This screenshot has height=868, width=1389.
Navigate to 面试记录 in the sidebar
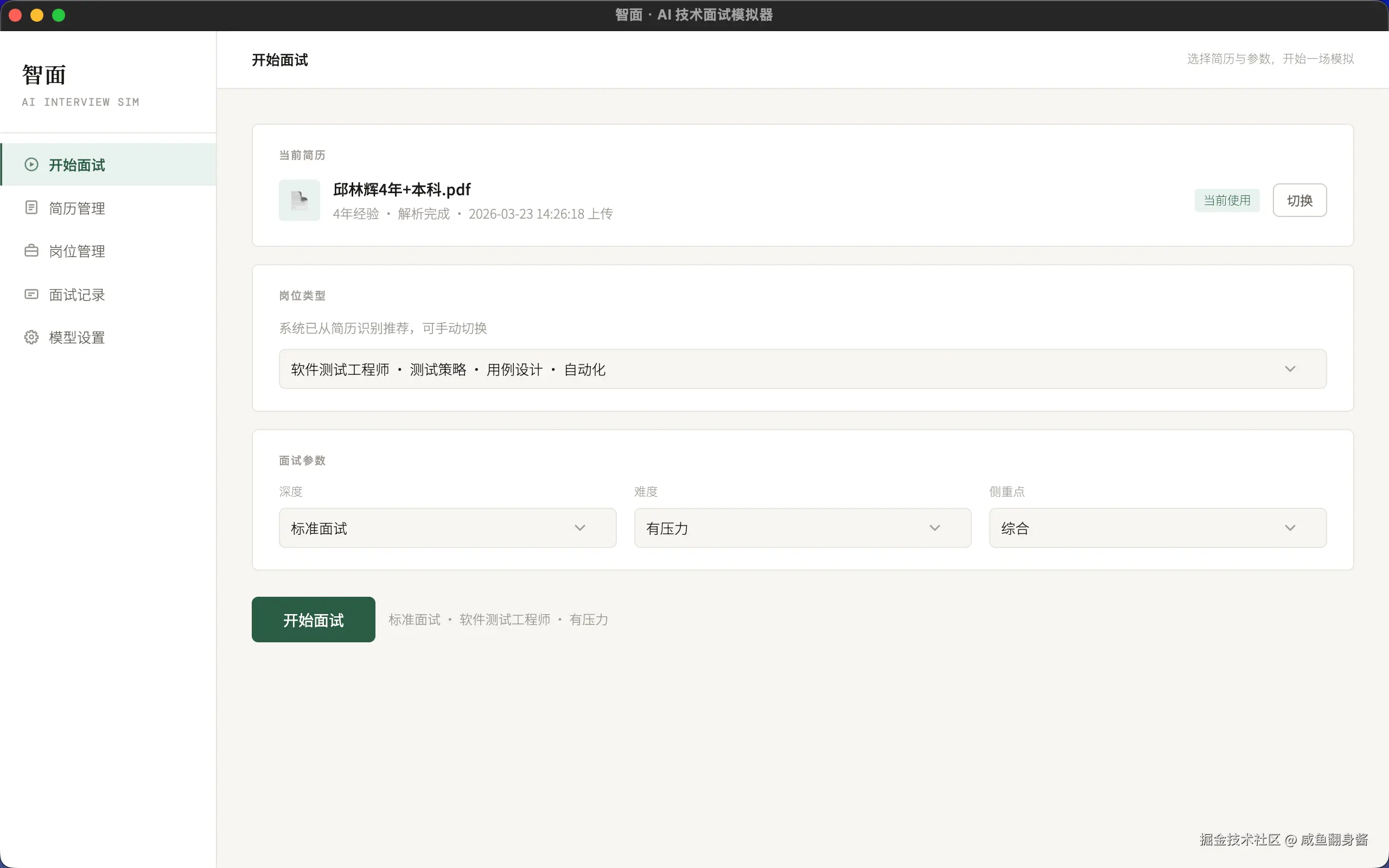[77, 293]
